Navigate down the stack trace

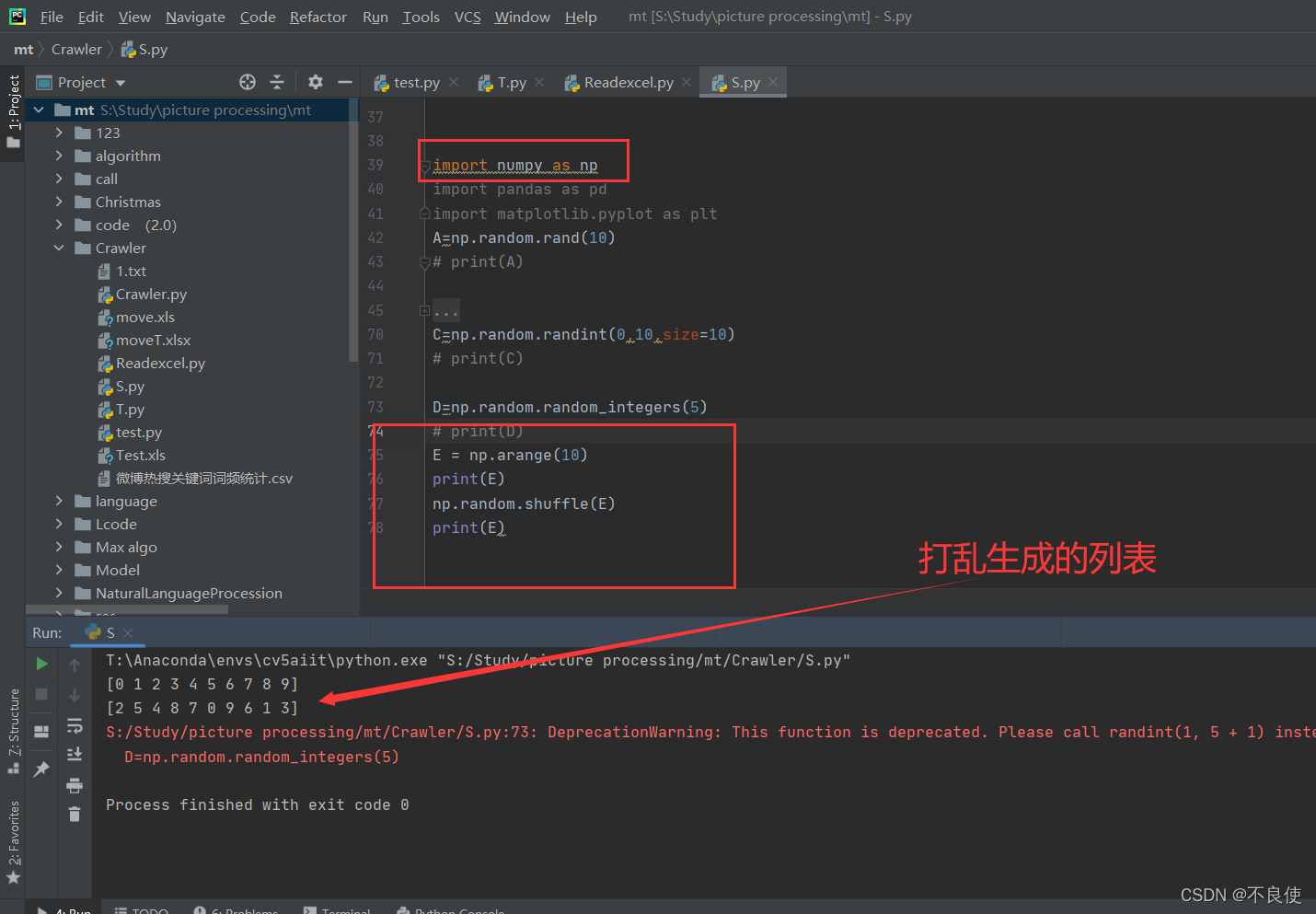coord(75,693)
